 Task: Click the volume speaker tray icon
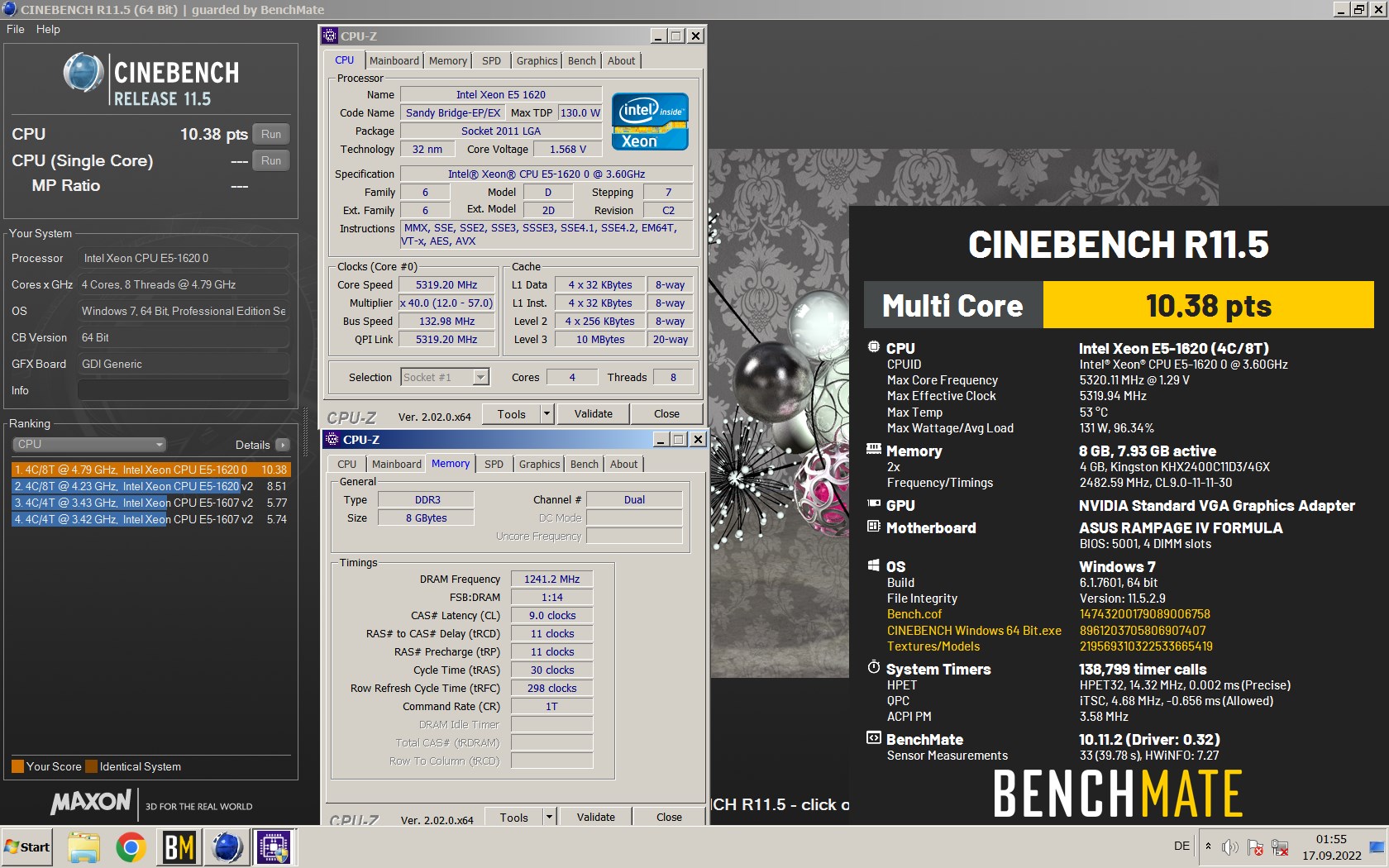[1230, 847]
